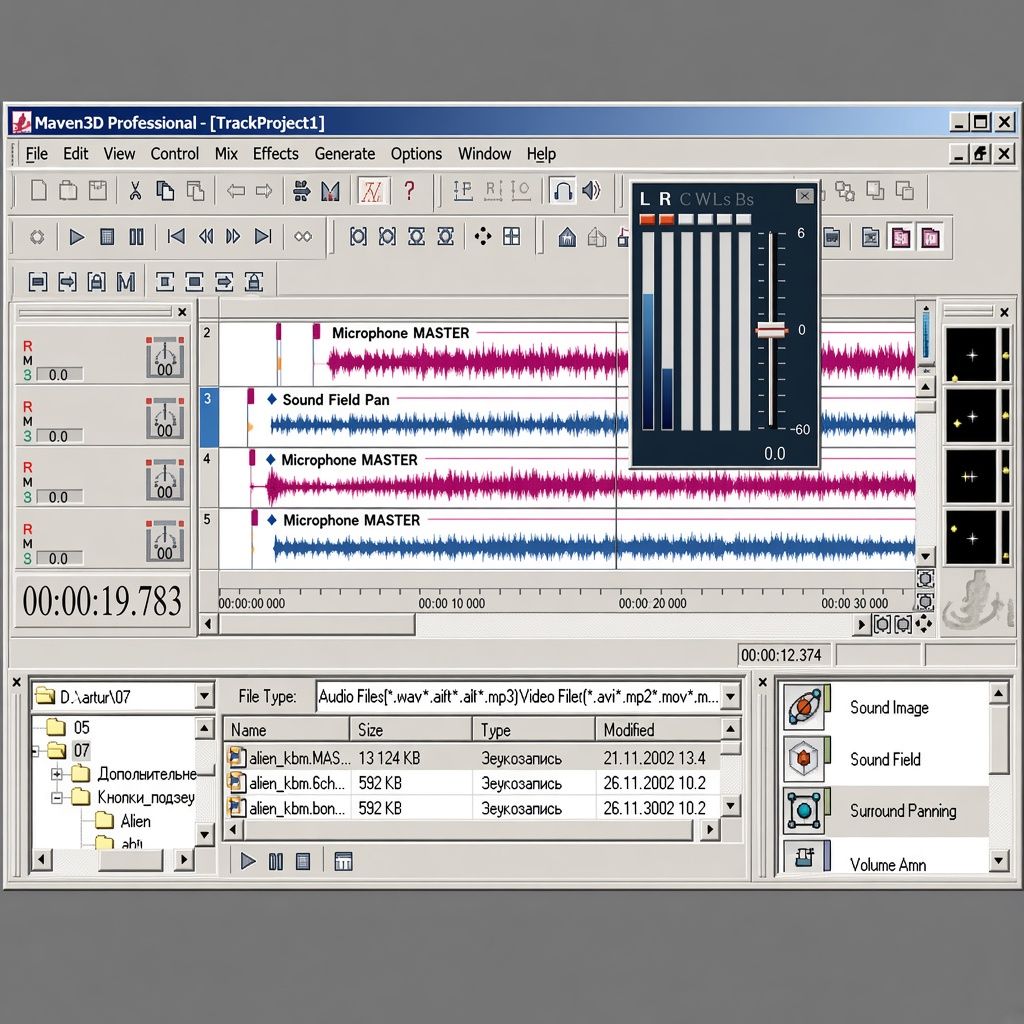
Task: Open the File menu
Action: [x=37, y=154]
